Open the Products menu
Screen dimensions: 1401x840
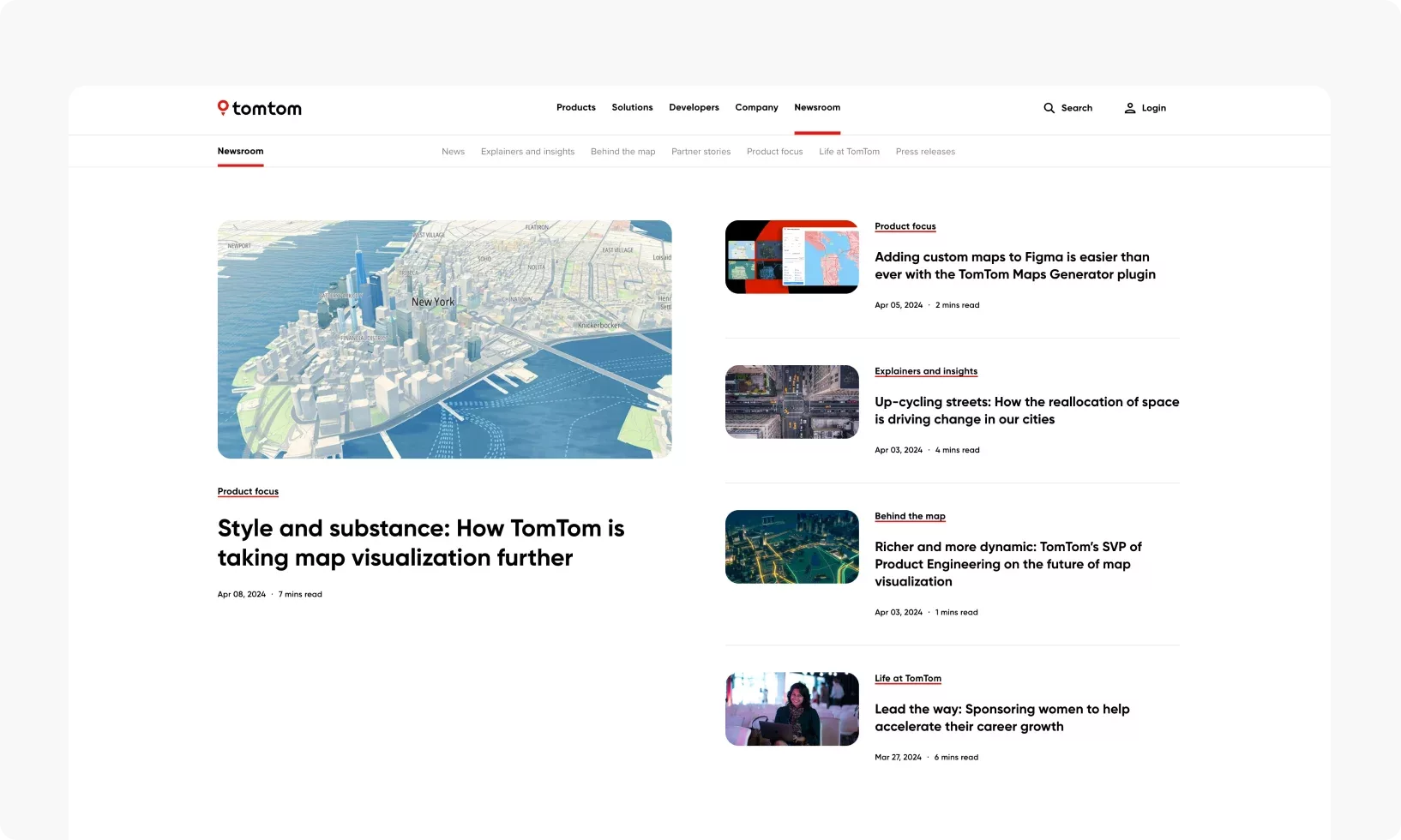pyautogui.click(x=575, y=108)
